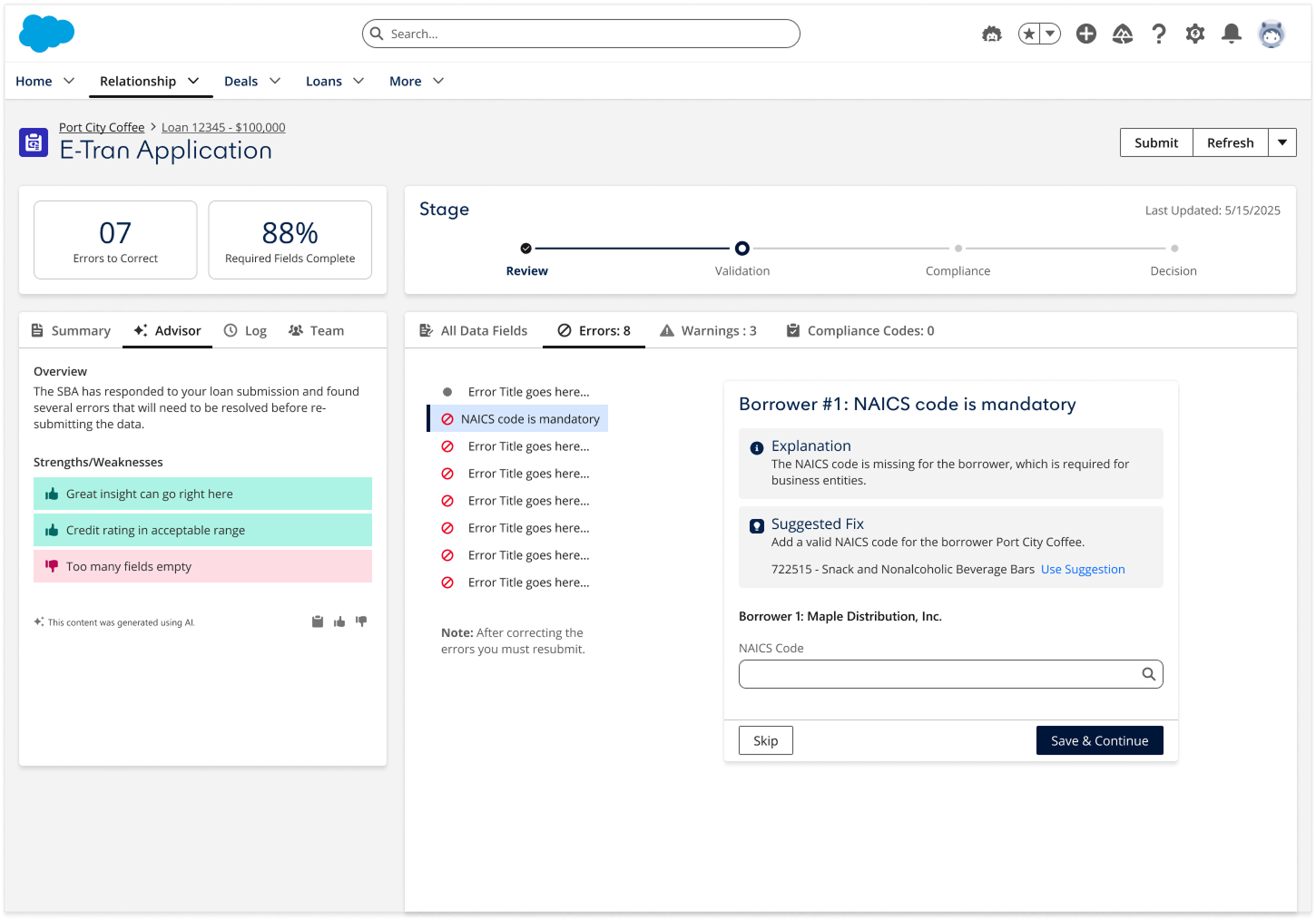Open the Summary tab

tap(71, 330)
